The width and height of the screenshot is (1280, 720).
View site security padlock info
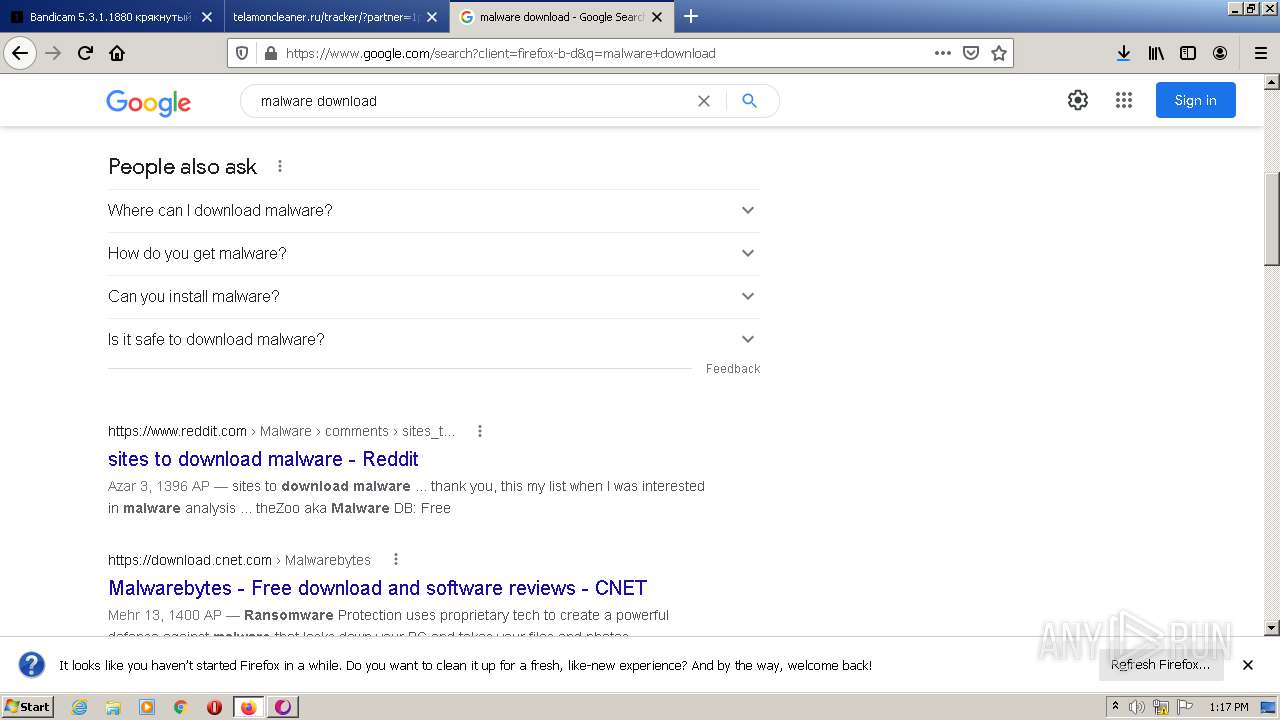[269, 53]
